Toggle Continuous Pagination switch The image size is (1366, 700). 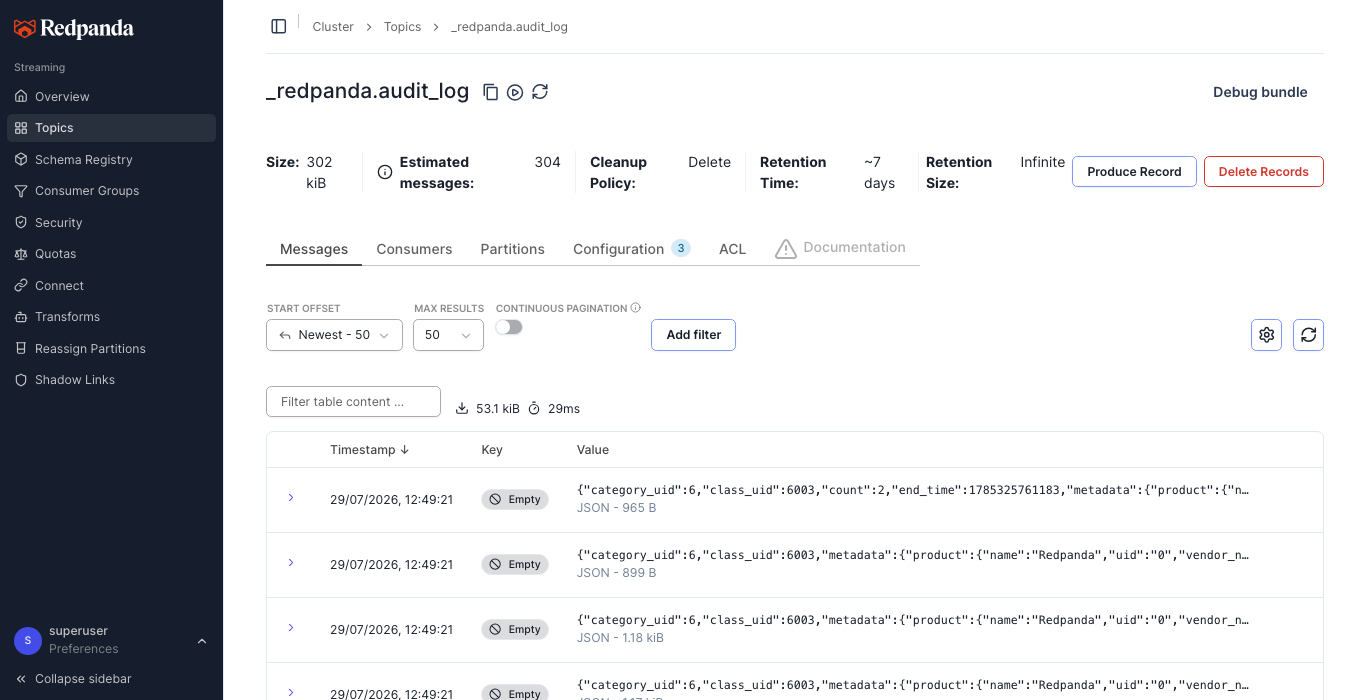click(509, 327)
